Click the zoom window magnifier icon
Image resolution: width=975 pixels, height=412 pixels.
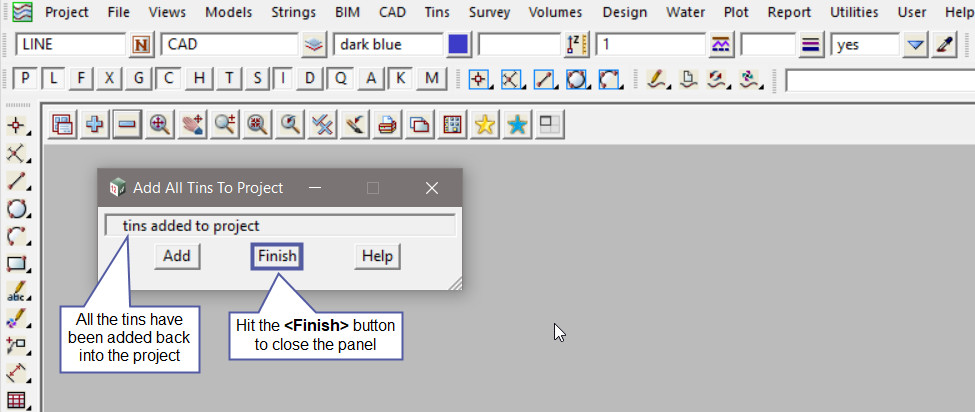click(x=257, y=125)
